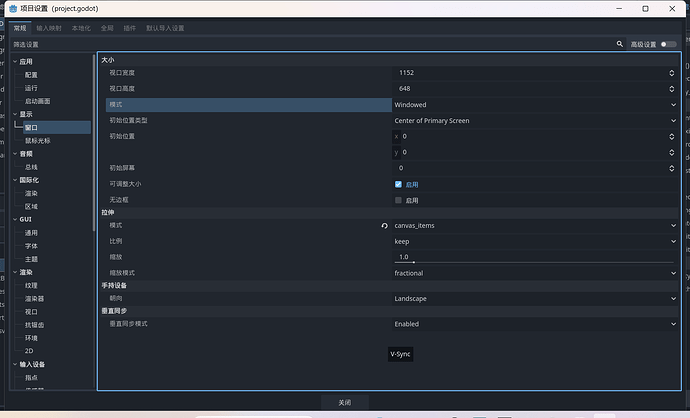The height and width of the screenshot is (418, 690).
Task: Select 总线 under 音频
Action: [x=31, y=167]
